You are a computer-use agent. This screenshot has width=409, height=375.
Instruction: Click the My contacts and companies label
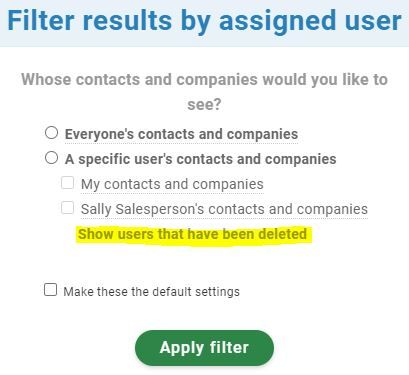pyautogui.click(x=172, y=184)
